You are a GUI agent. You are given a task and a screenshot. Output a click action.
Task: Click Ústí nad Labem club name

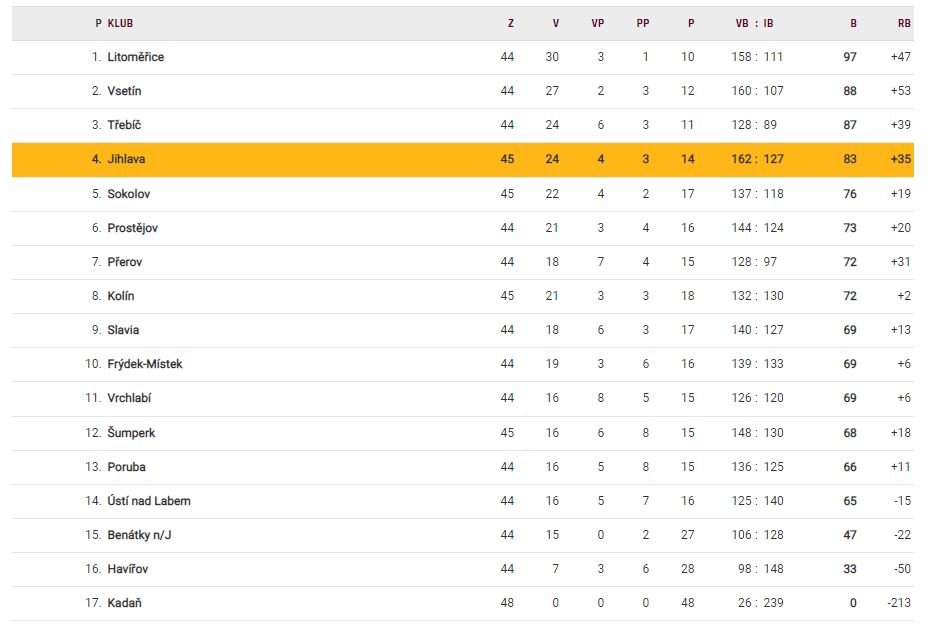(149, 501)
